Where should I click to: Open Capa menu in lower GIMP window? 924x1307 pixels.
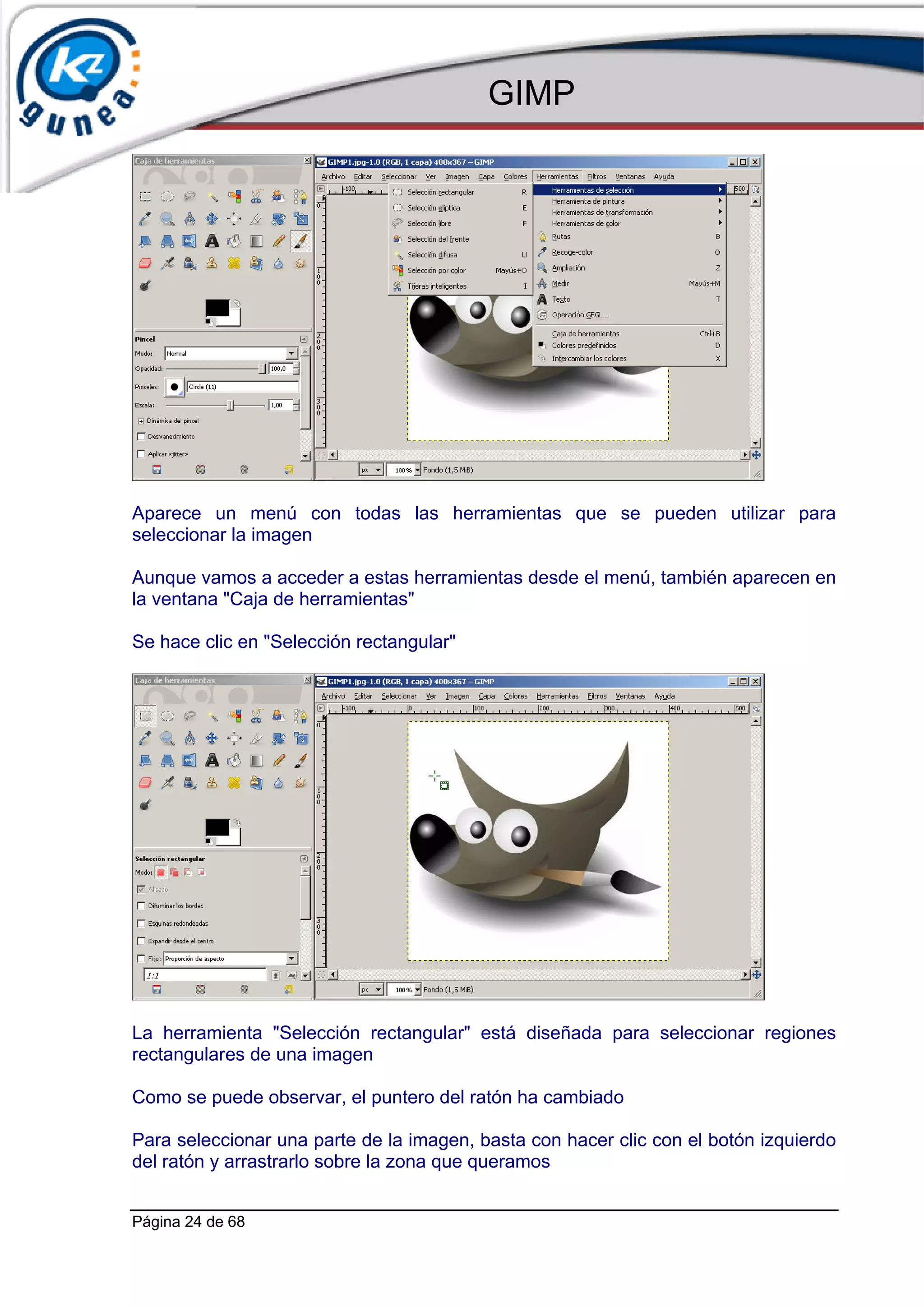486,696
